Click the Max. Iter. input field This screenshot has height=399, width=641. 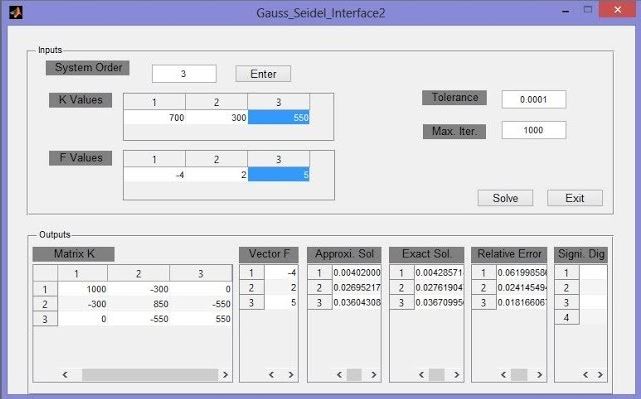(534, 130)
